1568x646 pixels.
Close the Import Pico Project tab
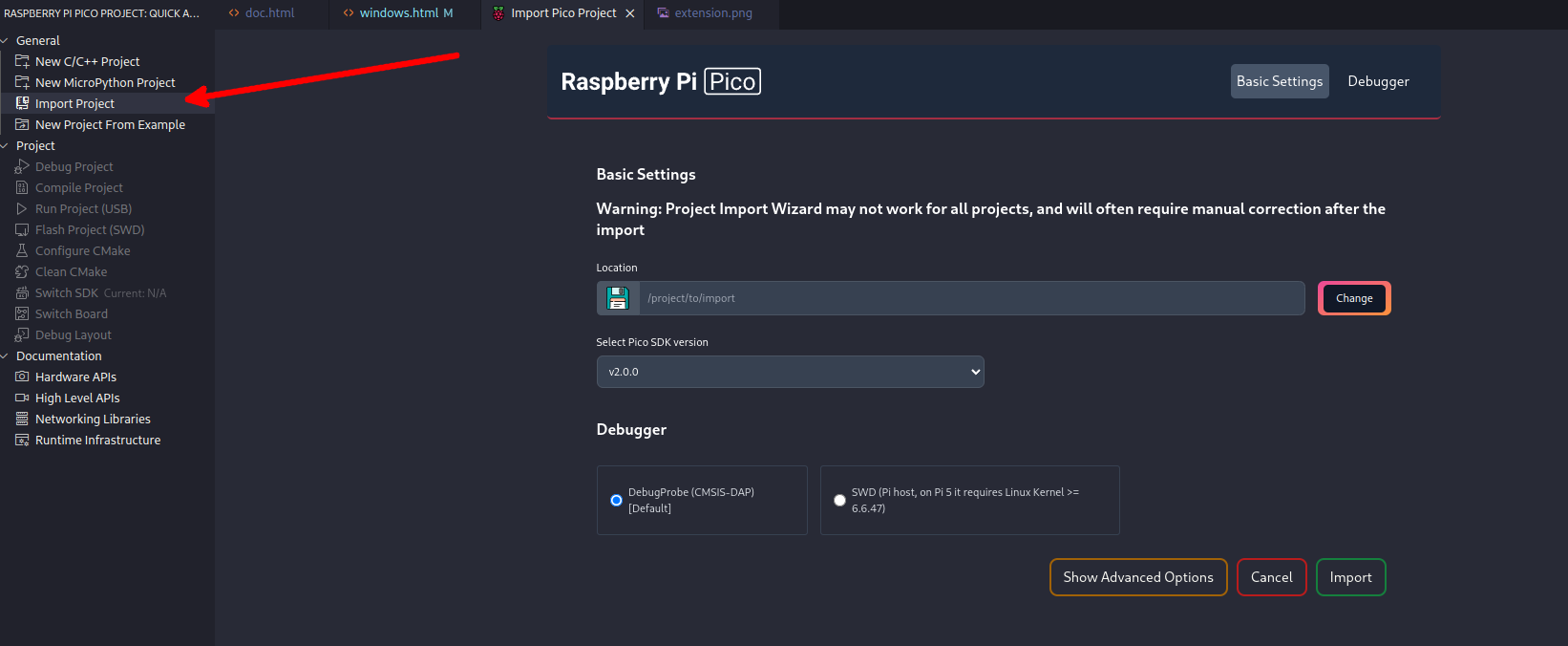630,13
